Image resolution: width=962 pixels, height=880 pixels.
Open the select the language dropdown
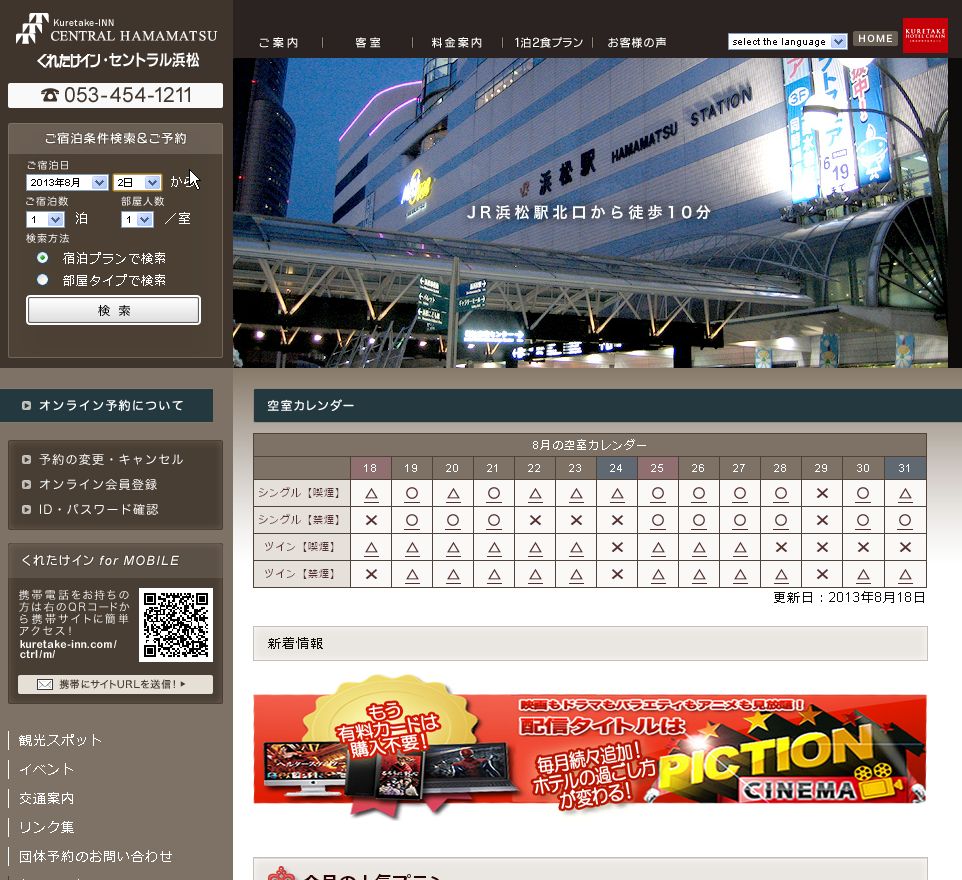(788, 41)
